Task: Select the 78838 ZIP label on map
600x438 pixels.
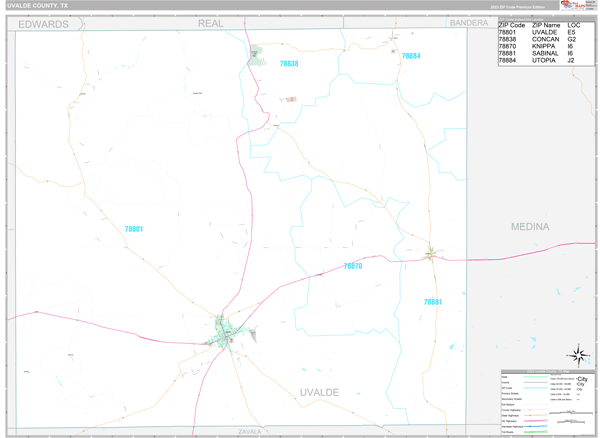Action: 288,64
